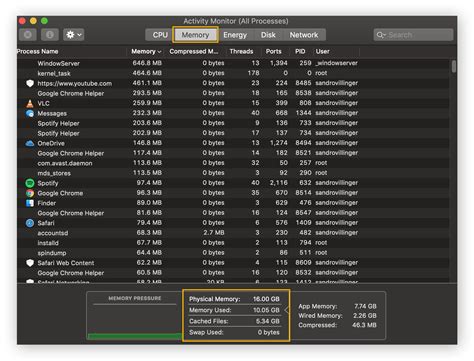The width and height of the screenshot is (474, 361).
Task: Select Spotify Helper using 203.6 MB
Action: 58,123
